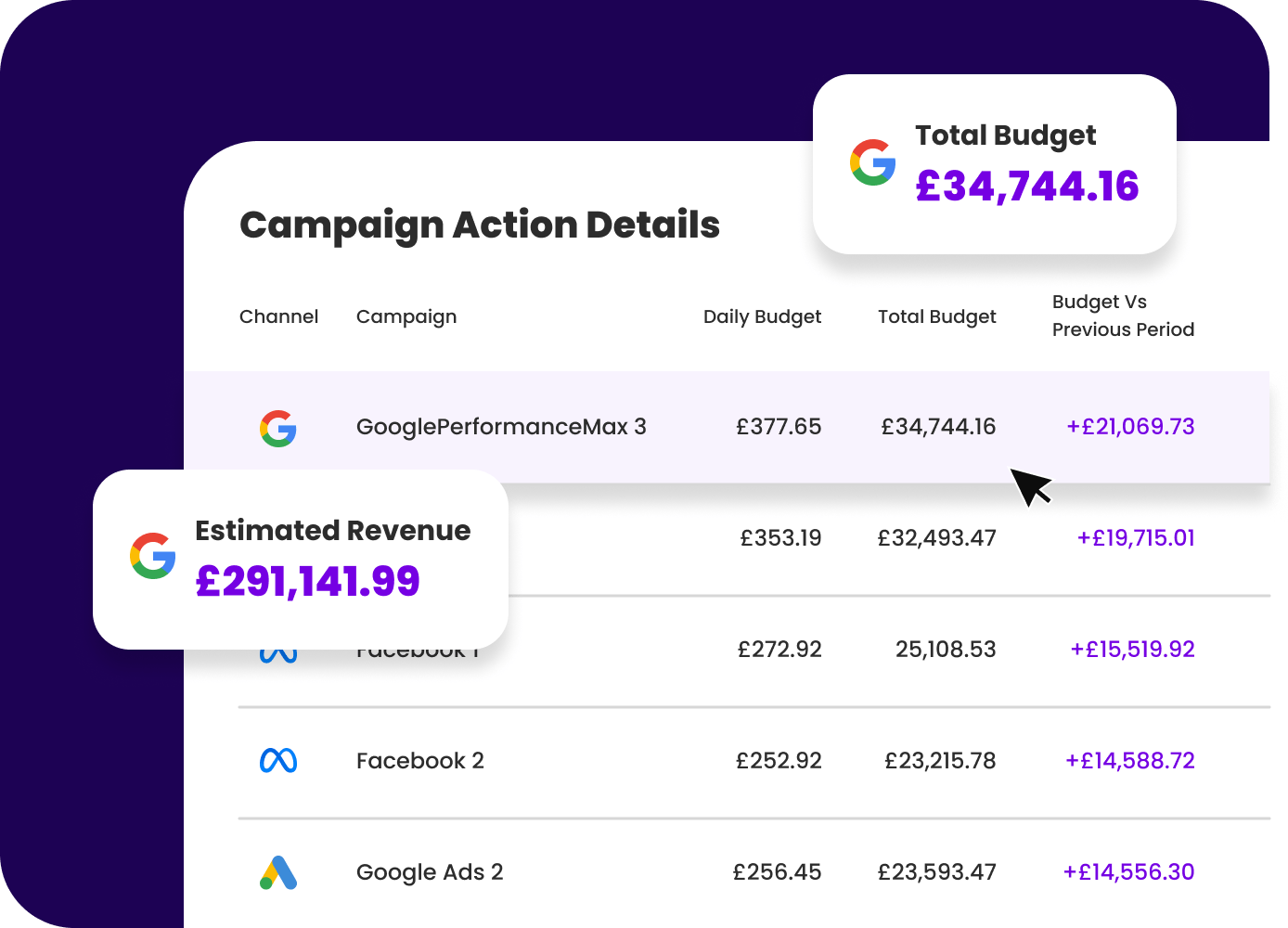
Task: Click the £34,744.16 amount in budget card
Action: 1026,187
